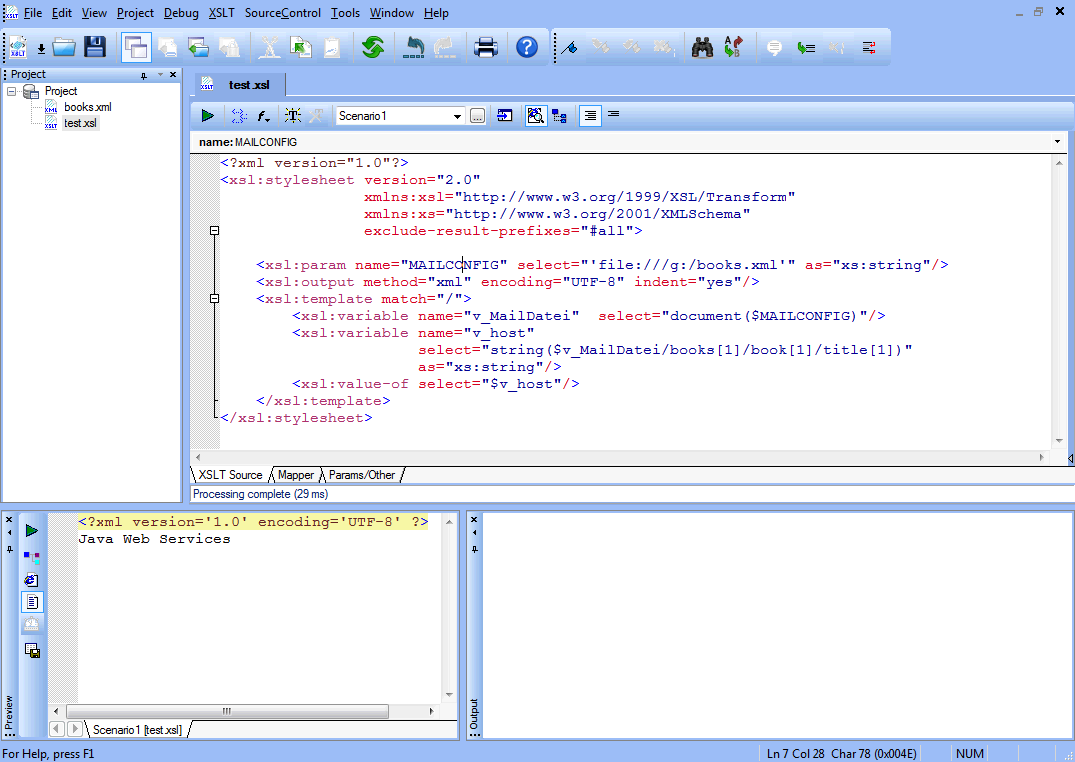This screenshot has width=1075, height=762.
Task: Pin the Output panel
Action: click(x=474, y=549)
